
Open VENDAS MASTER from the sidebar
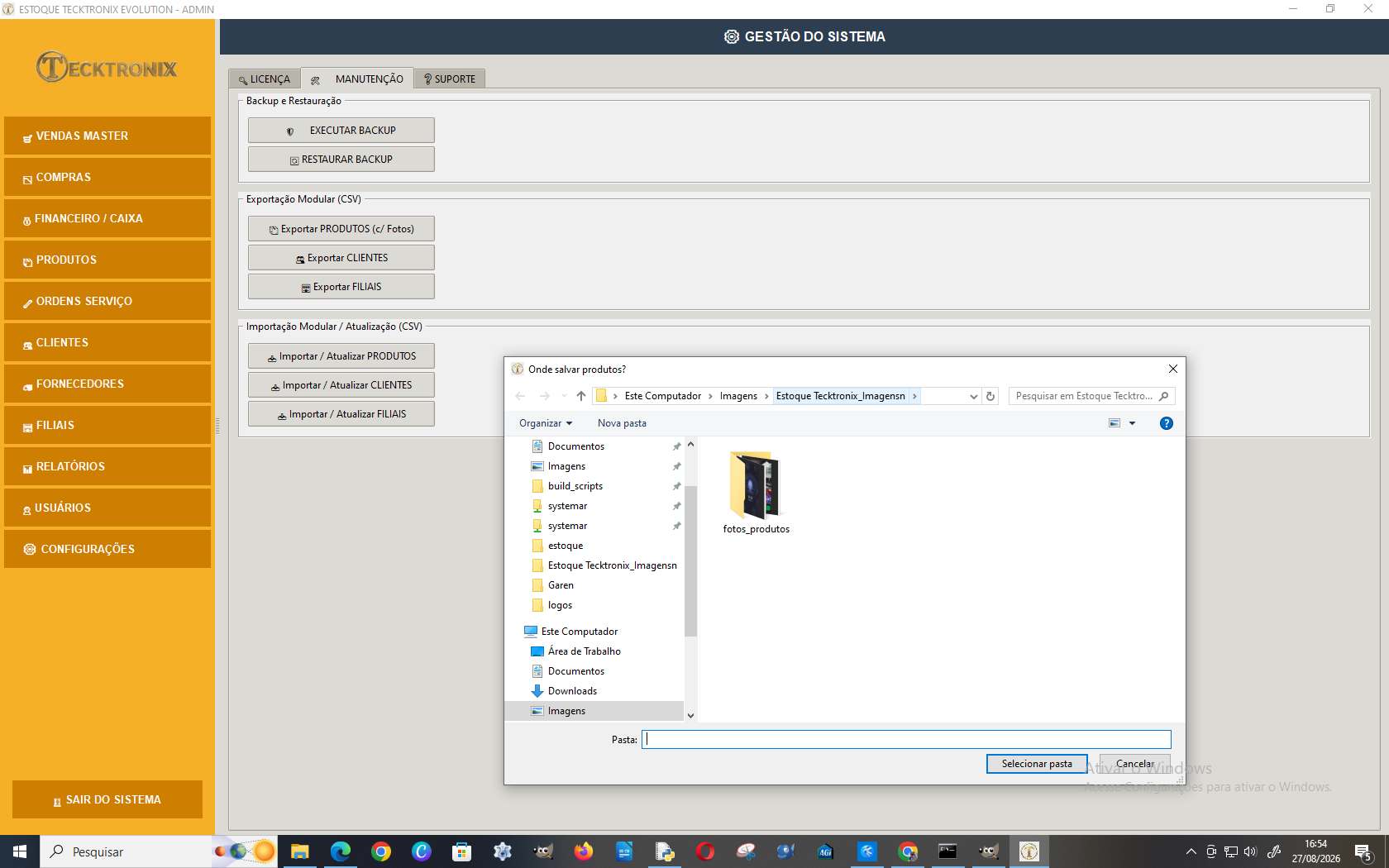coord(107,136)
